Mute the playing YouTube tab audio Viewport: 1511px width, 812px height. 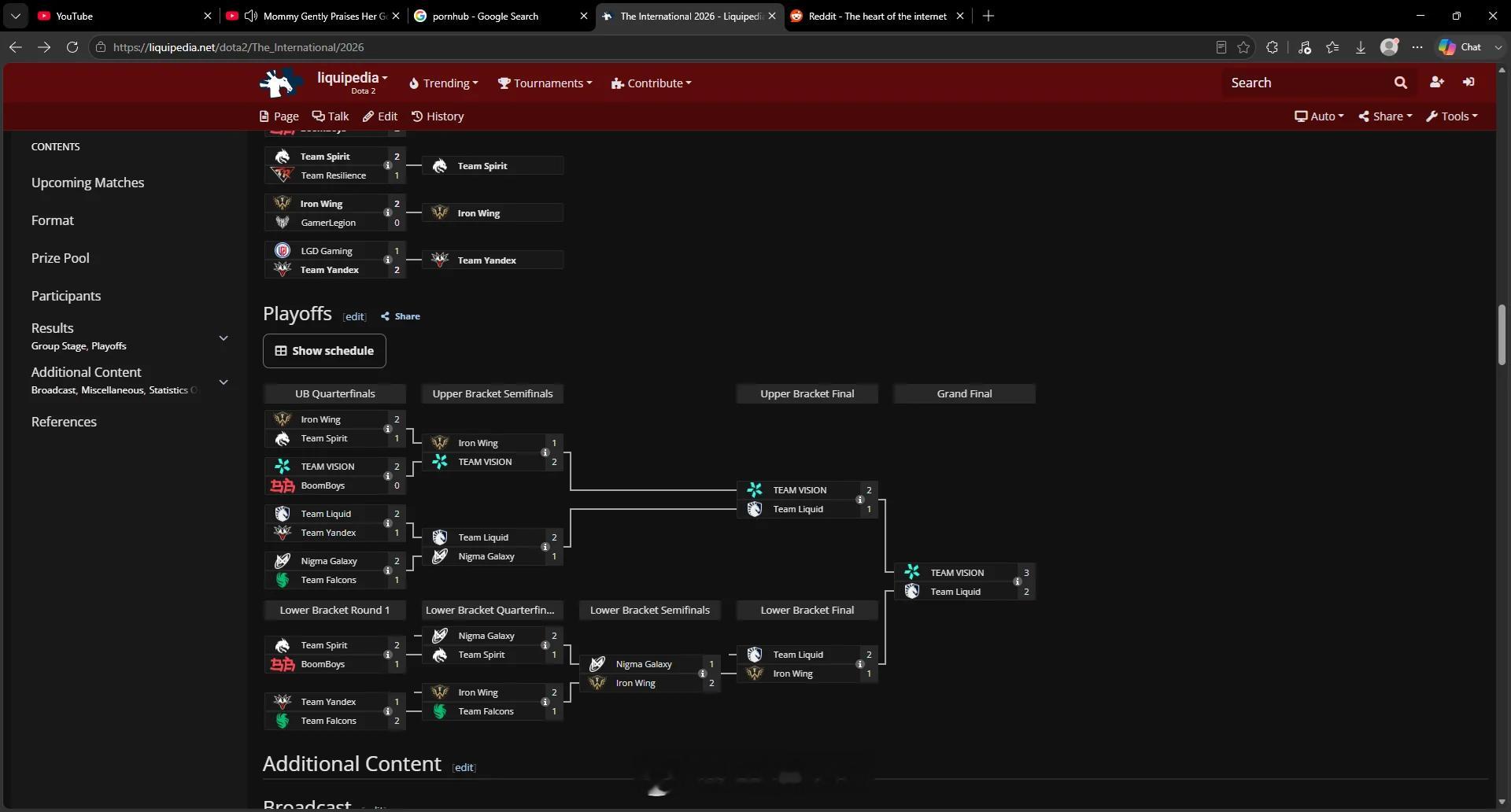[x=251, y=16]
